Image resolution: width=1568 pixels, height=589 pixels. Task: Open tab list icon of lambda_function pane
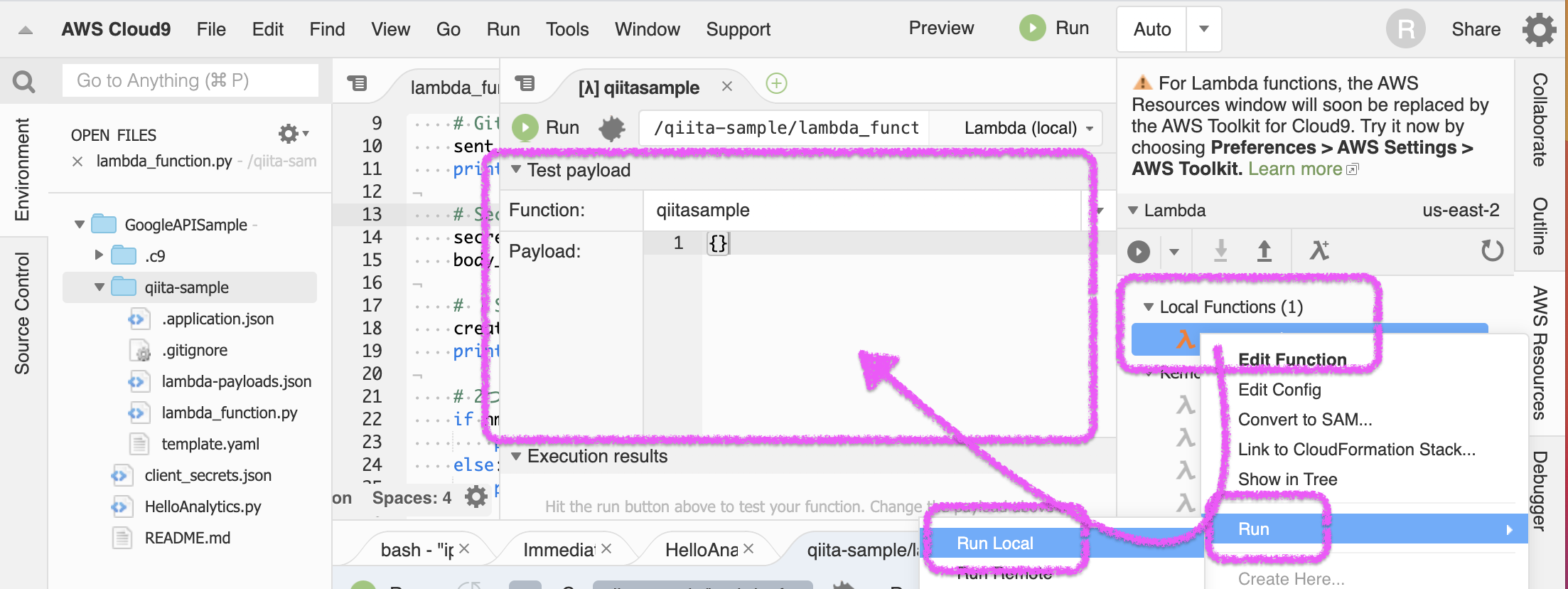coord(357,83)
